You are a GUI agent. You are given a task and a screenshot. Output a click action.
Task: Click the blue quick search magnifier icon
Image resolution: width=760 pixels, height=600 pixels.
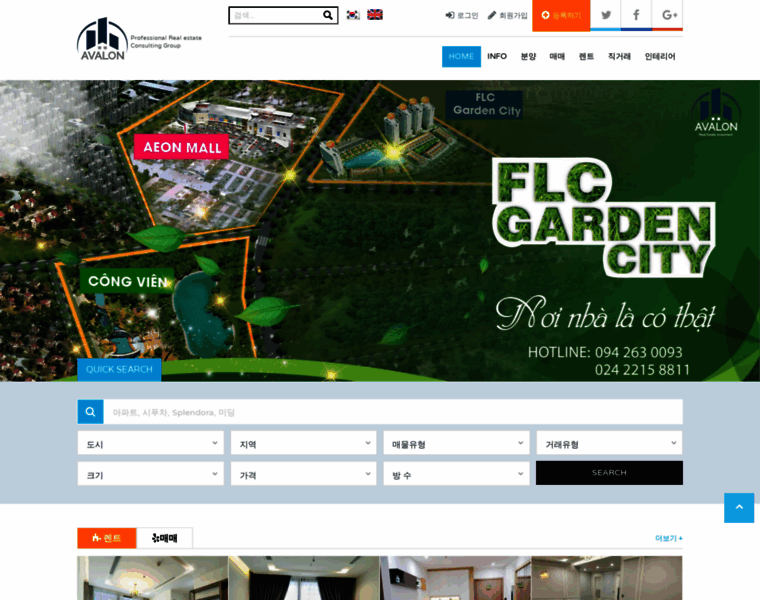(x=90, y=412)
